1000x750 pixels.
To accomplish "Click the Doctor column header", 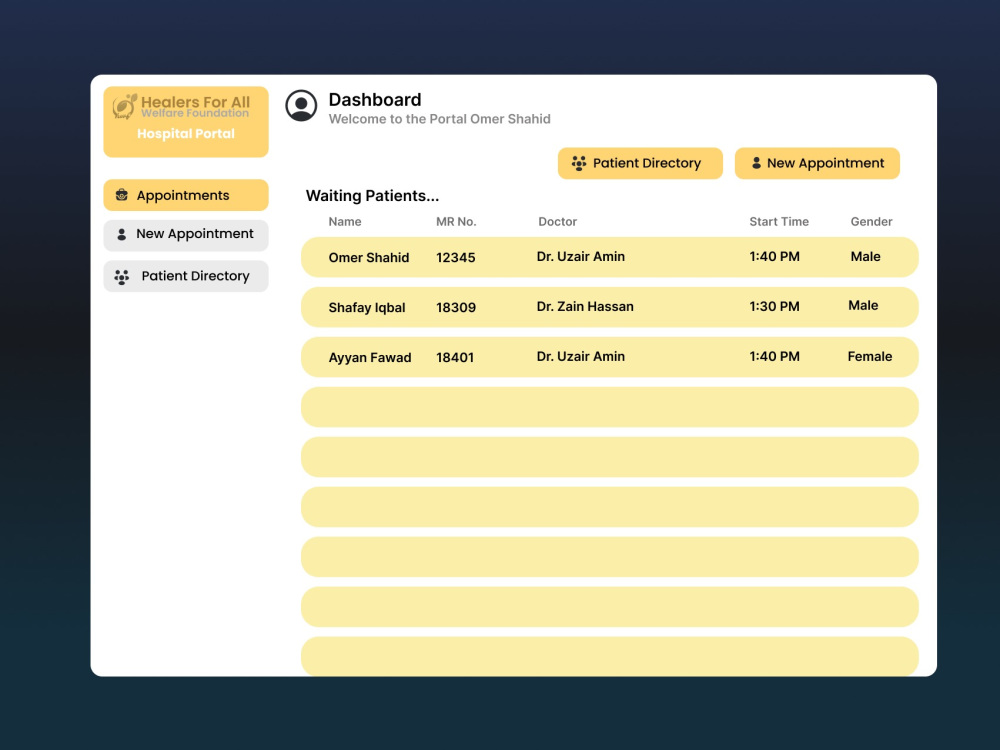I will click(x=557, y=221).
